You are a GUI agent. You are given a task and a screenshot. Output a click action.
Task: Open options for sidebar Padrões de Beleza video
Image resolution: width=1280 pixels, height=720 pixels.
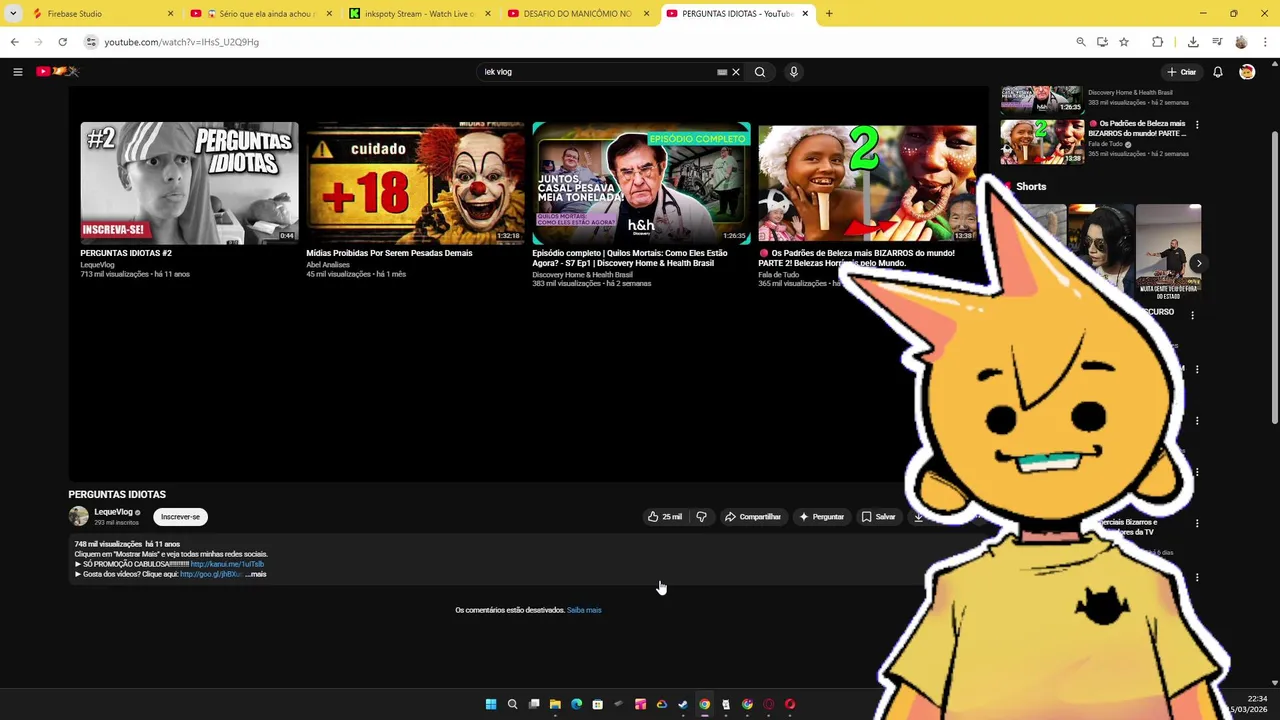pos(1197,125)
